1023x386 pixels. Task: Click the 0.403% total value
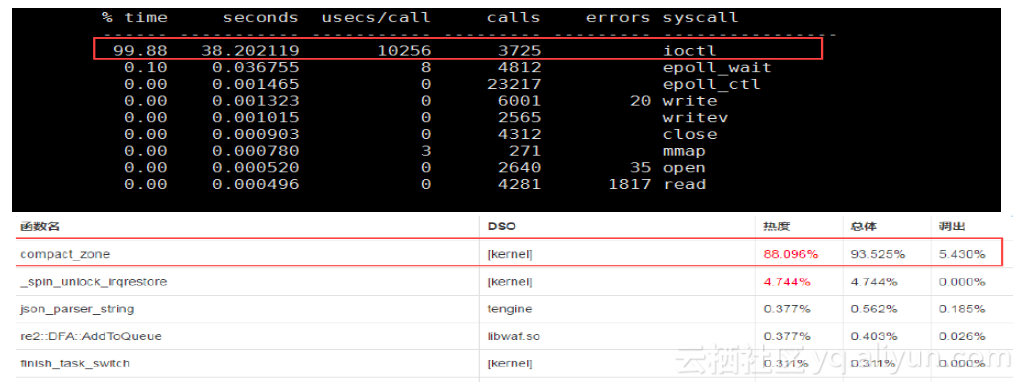(874, 336)
